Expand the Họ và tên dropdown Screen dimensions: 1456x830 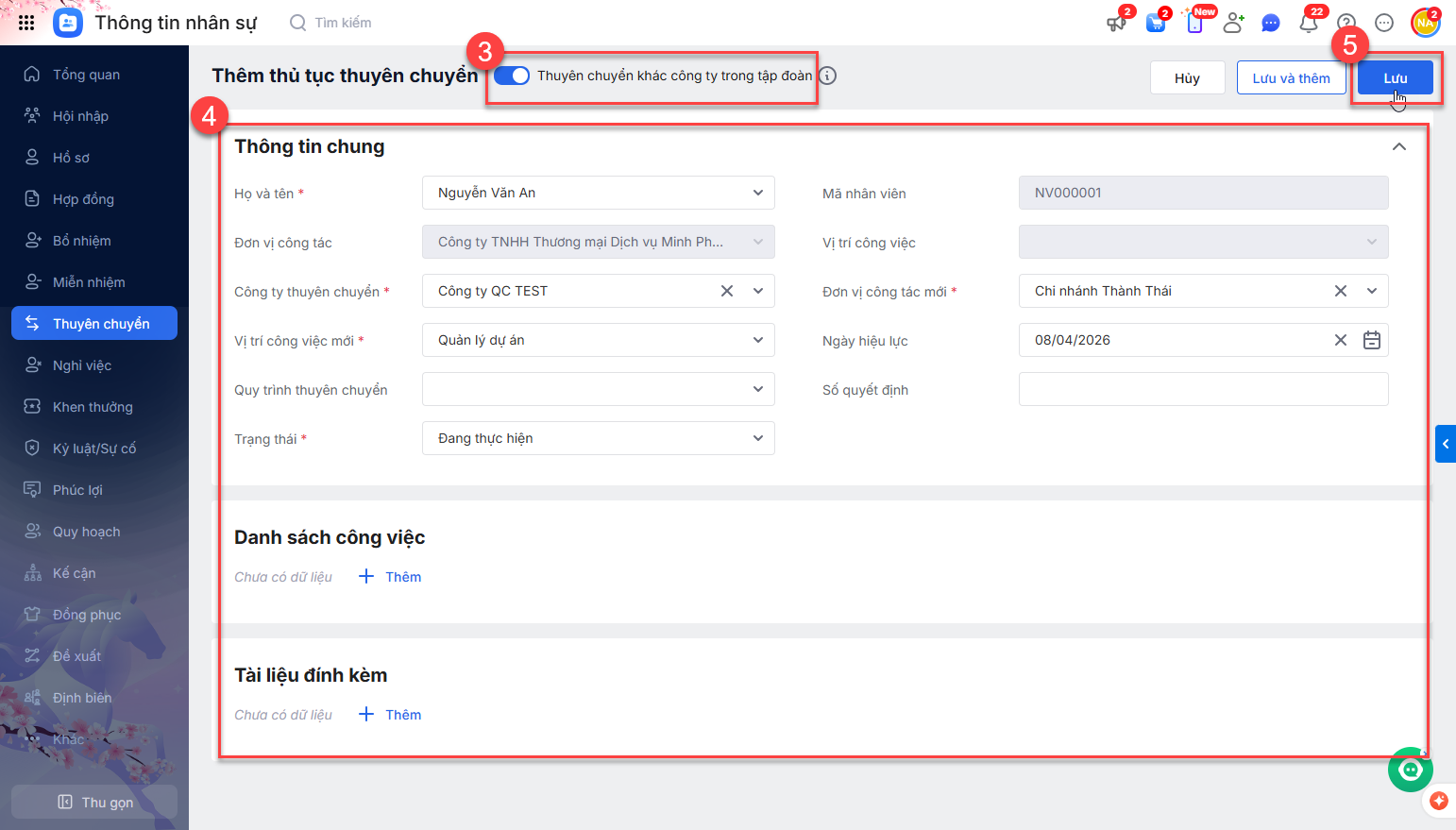757,193
